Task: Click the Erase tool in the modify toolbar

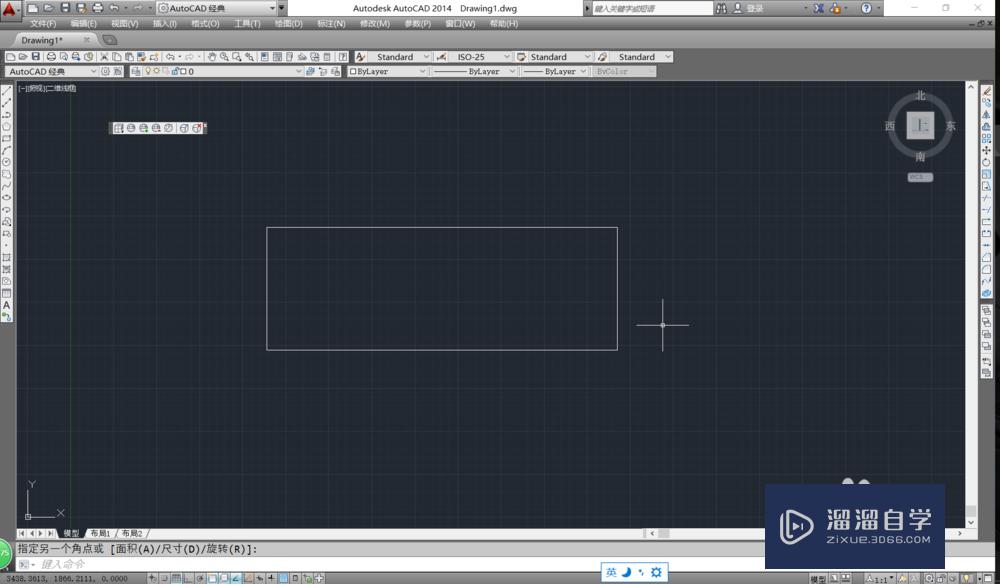Action: pyautogui.click(x=987, y=91)
